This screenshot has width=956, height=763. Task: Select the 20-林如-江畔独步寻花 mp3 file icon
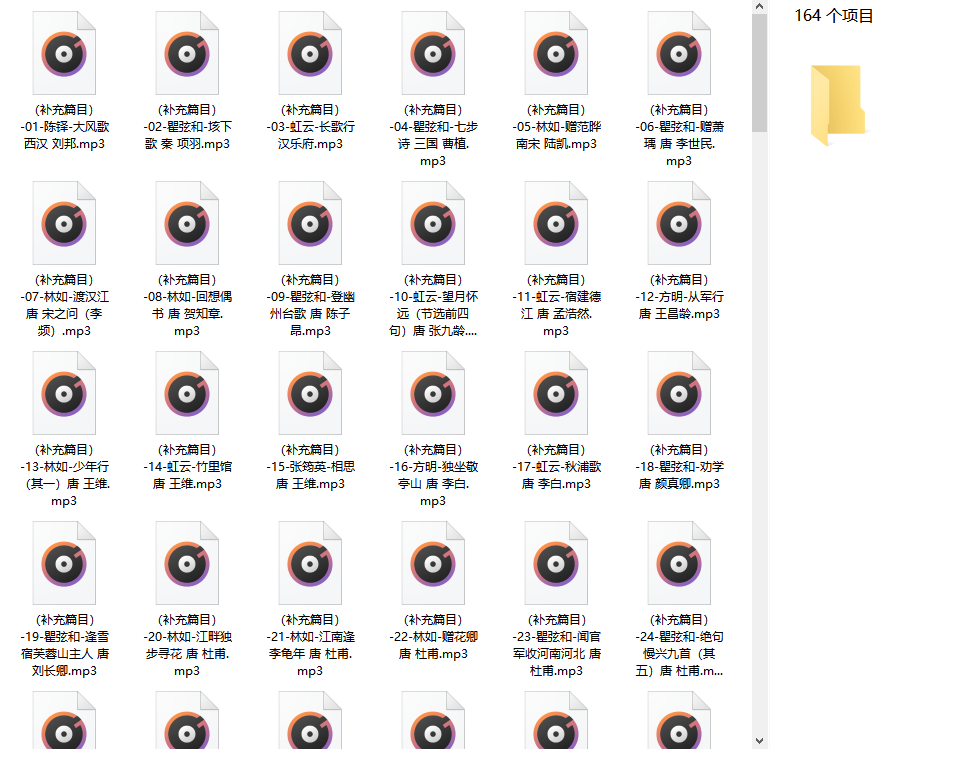point(187,563)
